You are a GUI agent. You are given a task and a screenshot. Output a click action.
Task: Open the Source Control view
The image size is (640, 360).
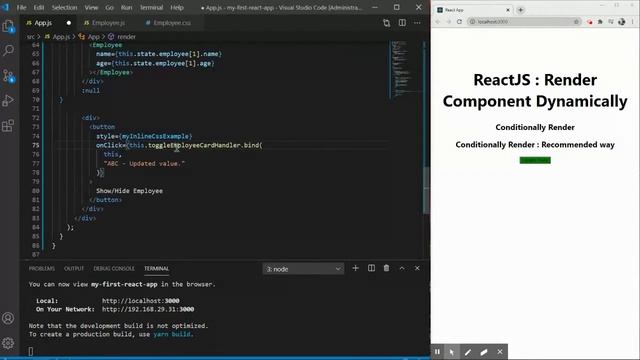[8, 76]
